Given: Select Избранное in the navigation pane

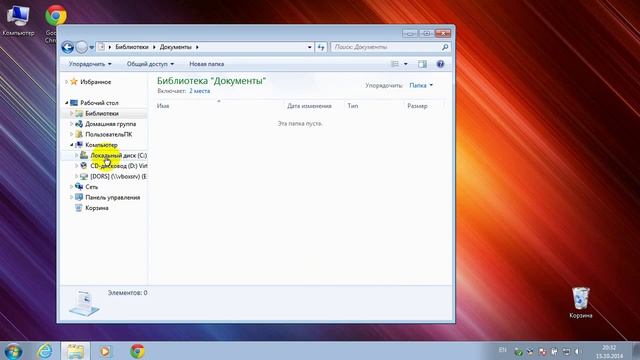Looking at the screenshot, I should tap(96, 82).
